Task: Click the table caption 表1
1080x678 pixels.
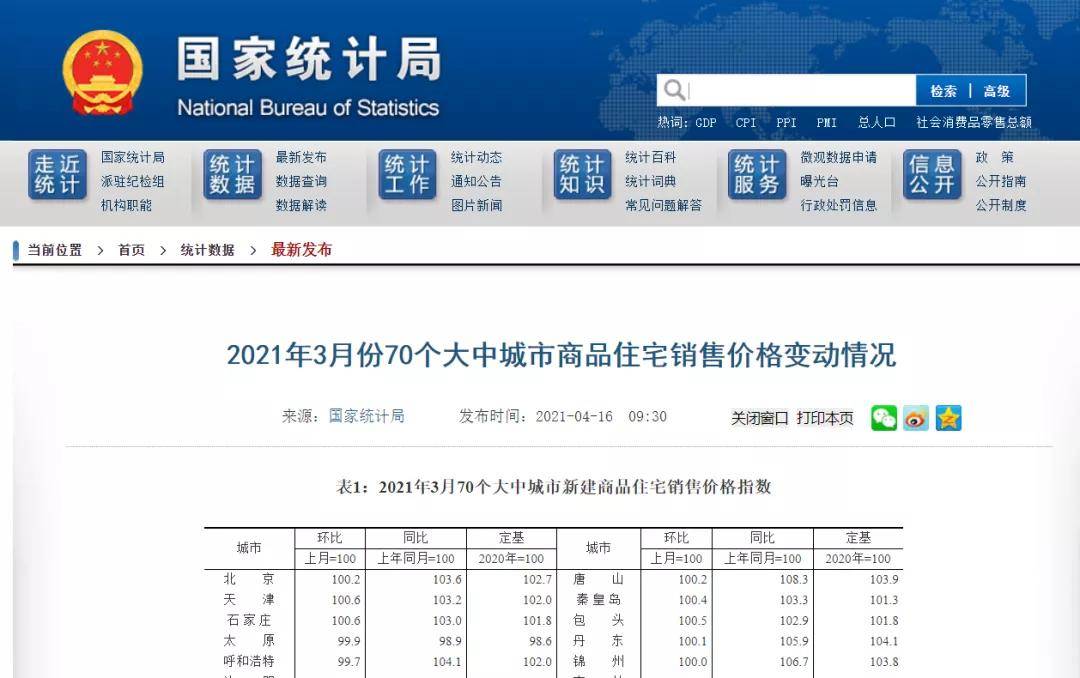Action: pyautogui.click(x=554, y=487)
